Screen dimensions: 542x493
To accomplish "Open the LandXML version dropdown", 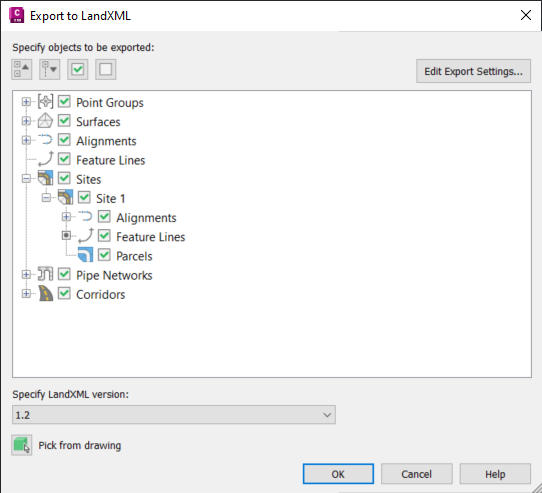I will pos(174,415).
